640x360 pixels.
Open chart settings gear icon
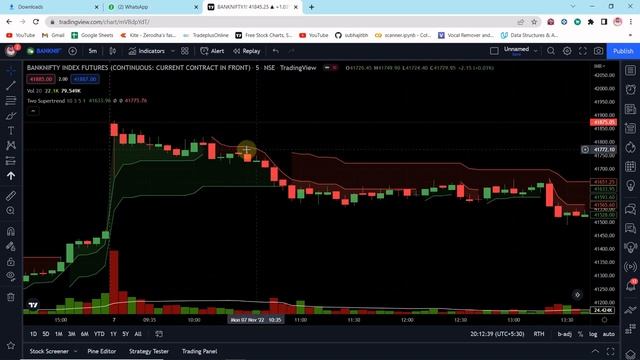pos(567,51)
